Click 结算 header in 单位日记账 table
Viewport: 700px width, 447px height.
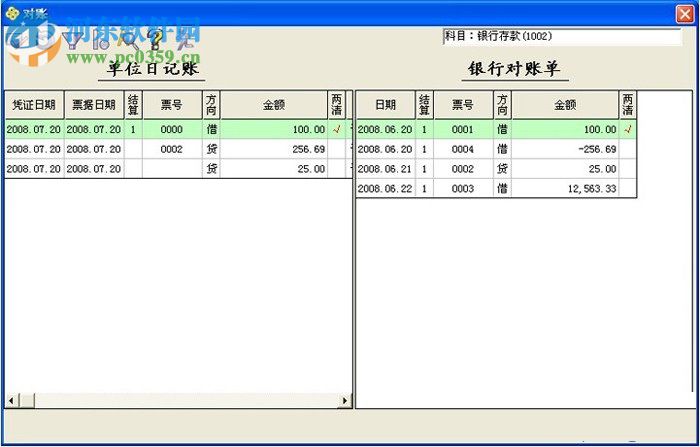[x=133, y=105]
